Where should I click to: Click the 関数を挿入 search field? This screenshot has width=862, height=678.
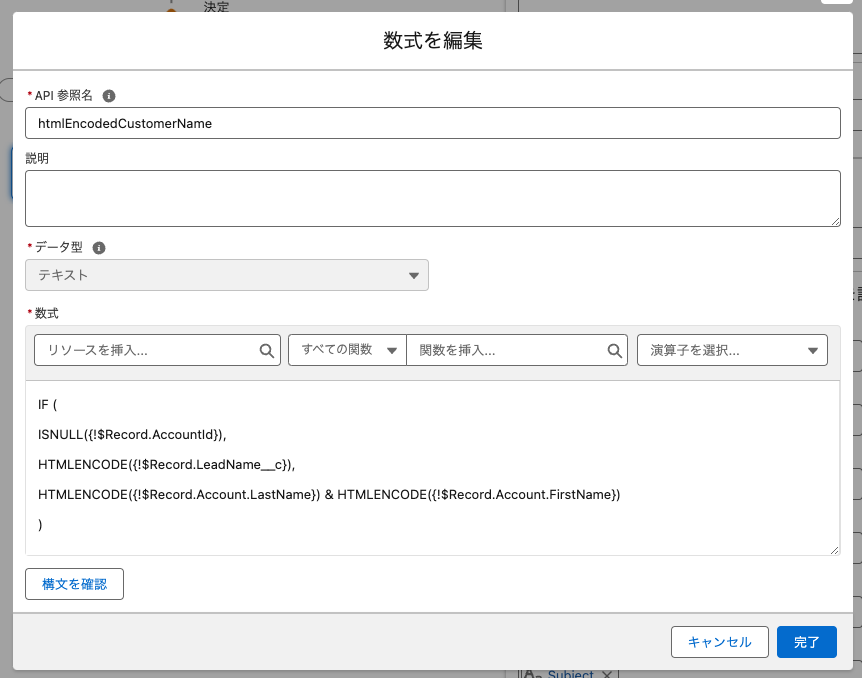pyautogui.click(x=517, y=350)
